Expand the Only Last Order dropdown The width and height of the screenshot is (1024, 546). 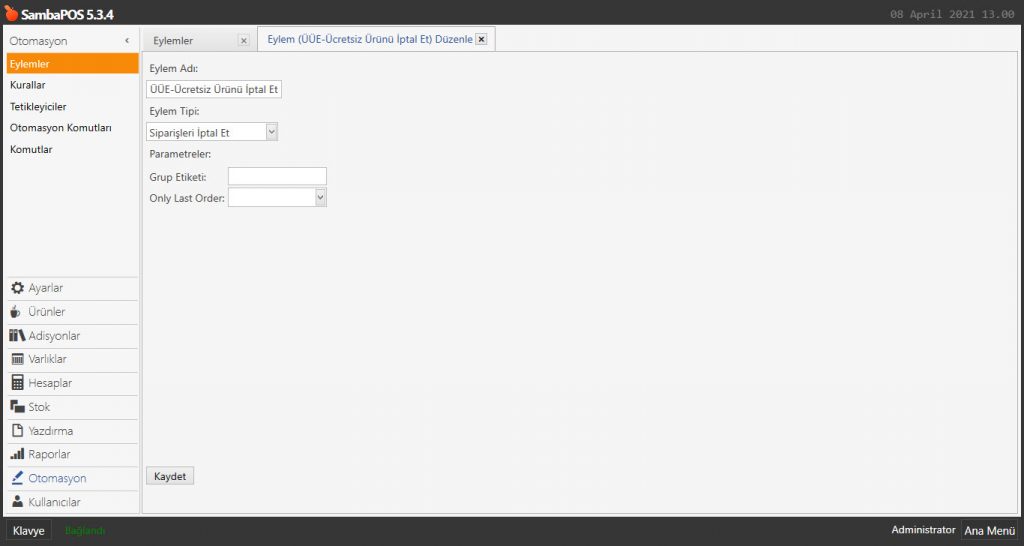pyautogui.click(x=320, y=198)
